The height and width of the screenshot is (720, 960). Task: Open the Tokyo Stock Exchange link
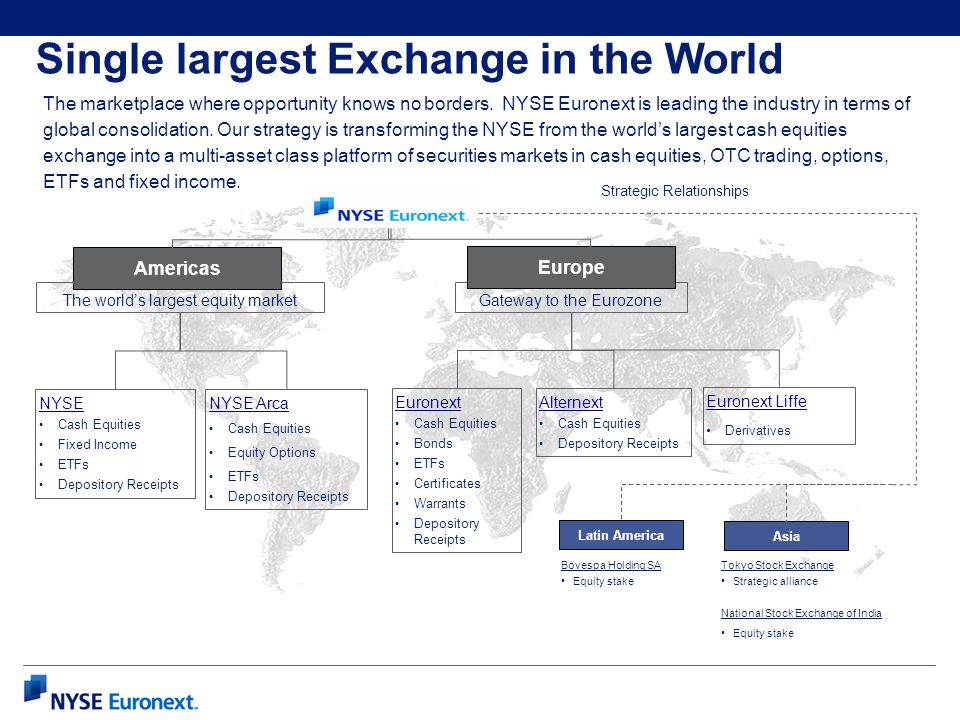click(777, 565)
